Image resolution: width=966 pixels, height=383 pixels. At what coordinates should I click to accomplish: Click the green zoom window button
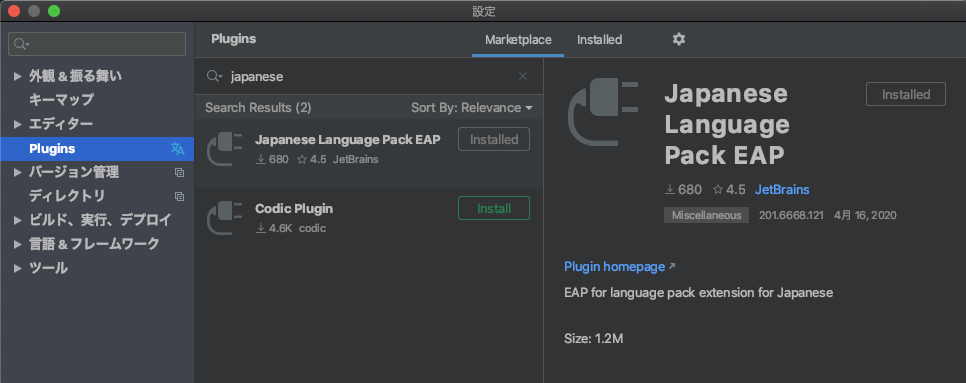pos(54,10)
